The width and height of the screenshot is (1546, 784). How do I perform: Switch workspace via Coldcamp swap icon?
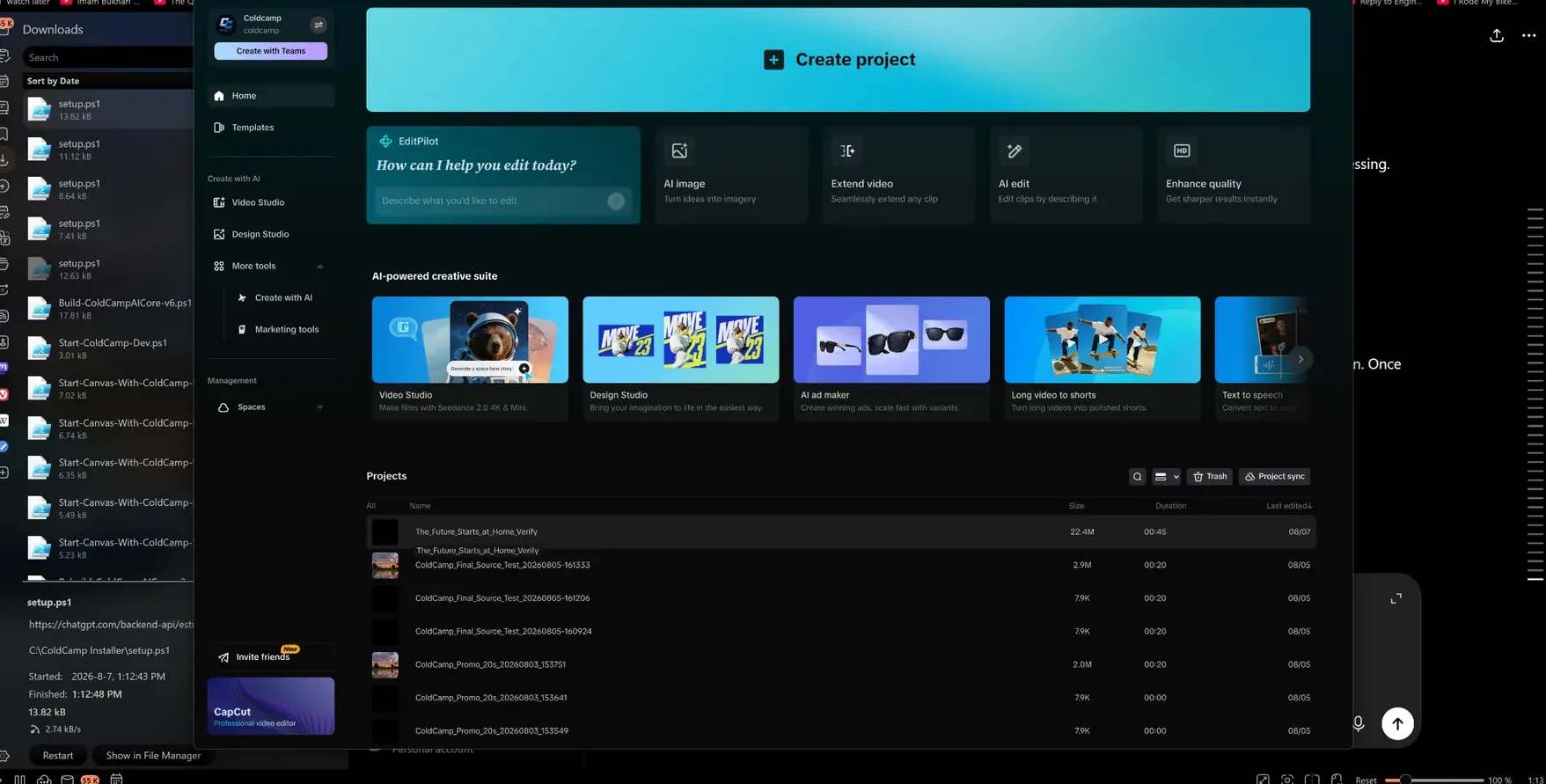click(x=319, y=25)
